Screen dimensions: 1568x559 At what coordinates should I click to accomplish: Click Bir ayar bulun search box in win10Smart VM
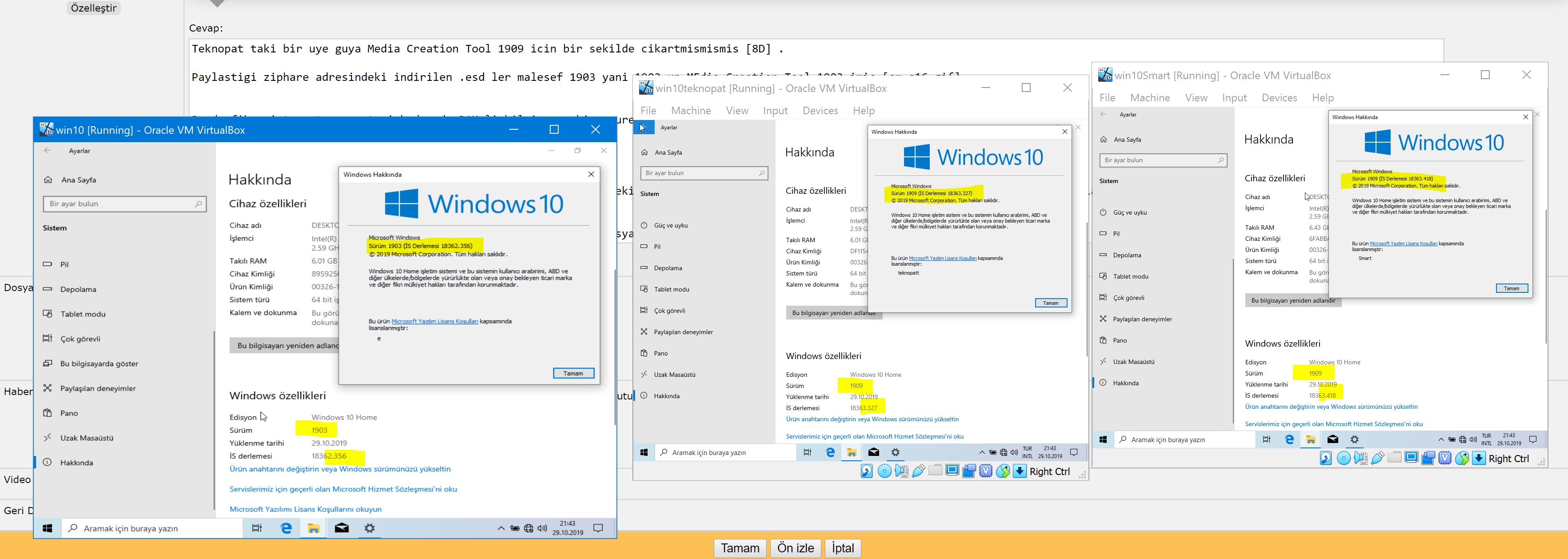pos(1163,160)
